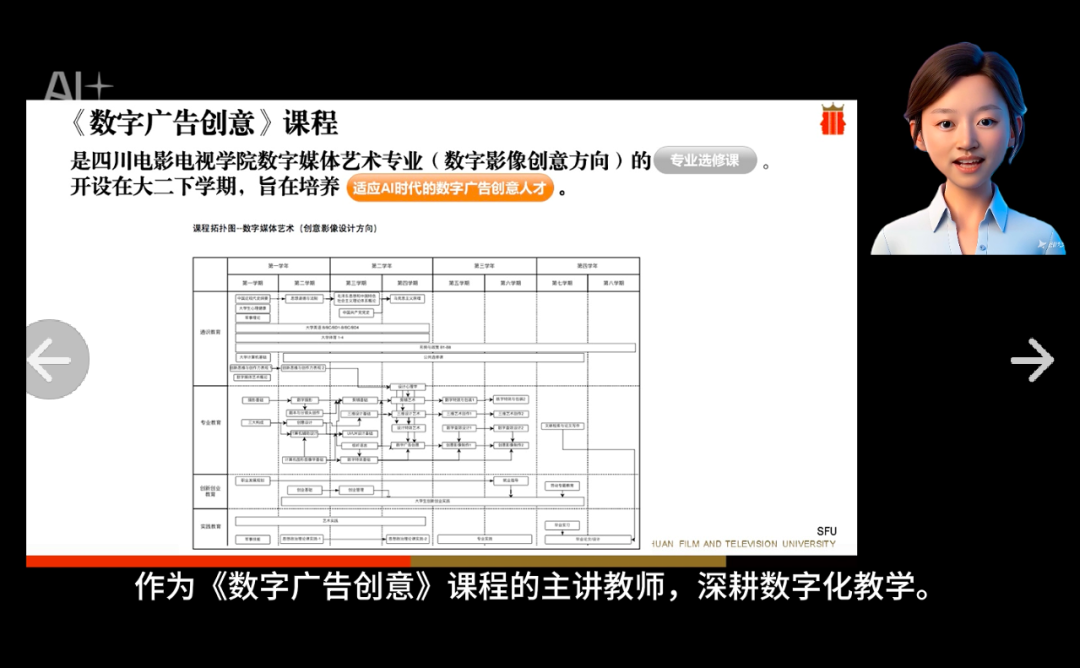Click the AI+ logo at top left
1080x668 pixels.
click(x=78, y=88)
